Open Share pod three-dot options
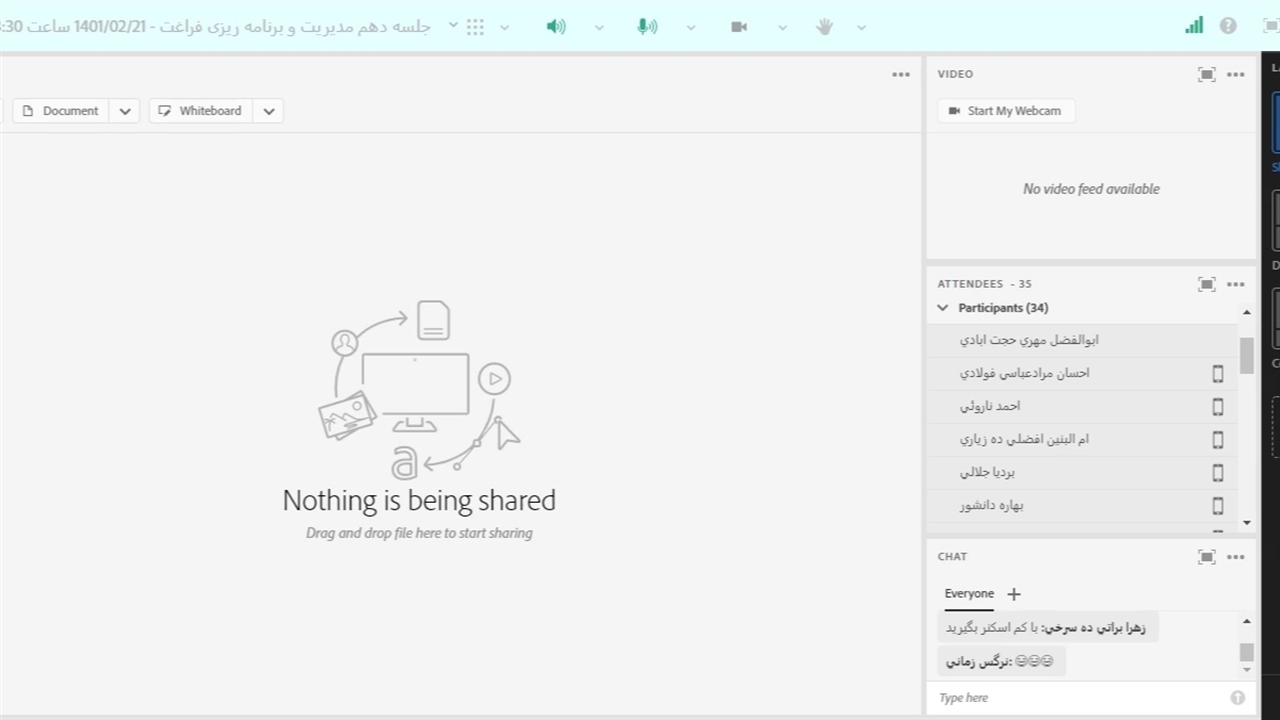Screen dimensions: 1280x720 (x=901, y=74)
